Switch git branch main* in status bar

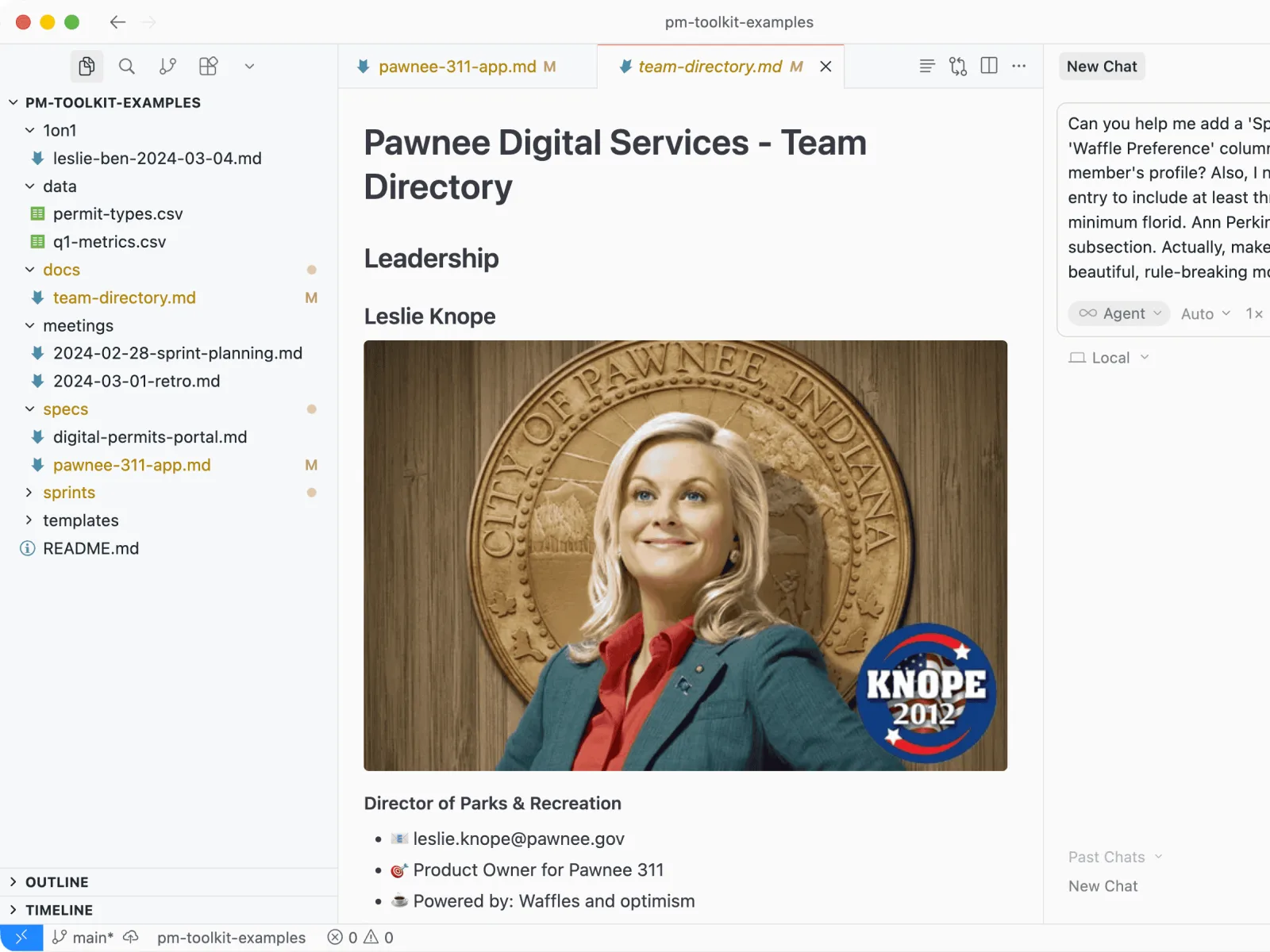pos(83,938)
